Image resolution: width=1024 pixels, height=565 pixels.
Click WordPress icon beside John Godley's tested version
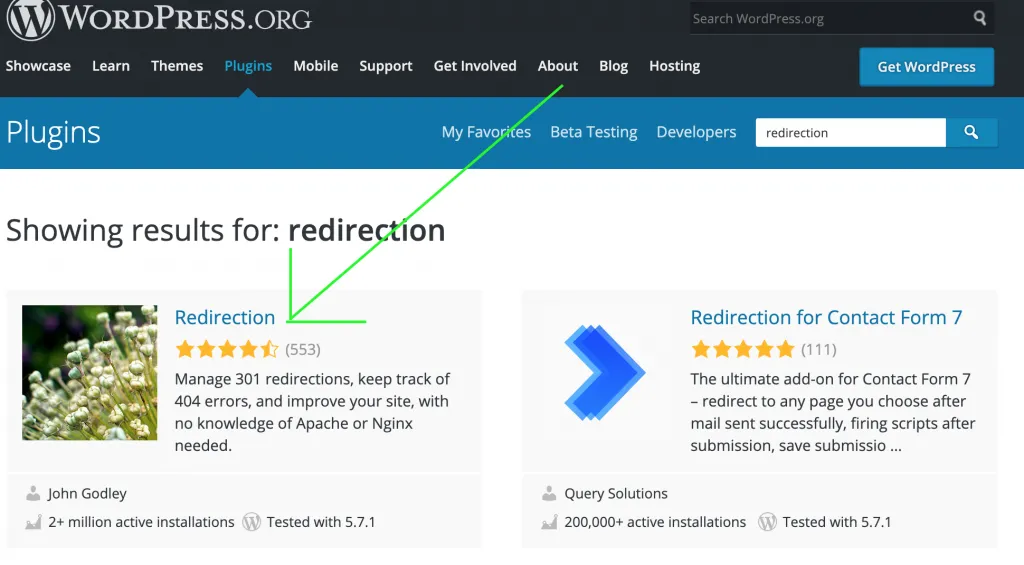click(x=251, y=522)
